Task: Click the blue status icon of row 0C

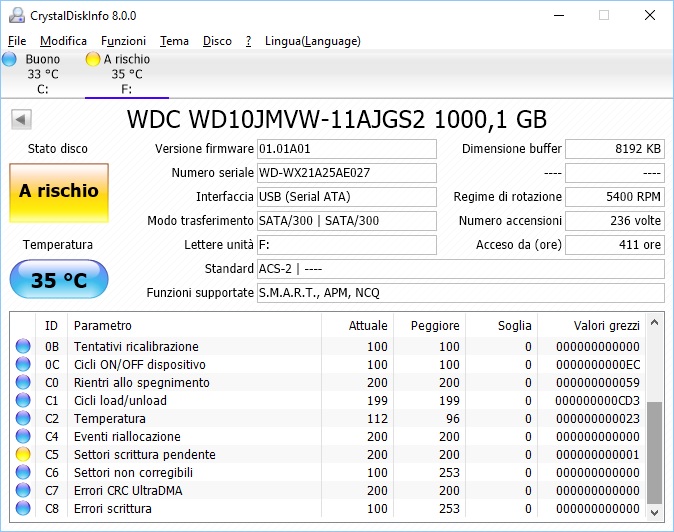Action: coord(23,364)
